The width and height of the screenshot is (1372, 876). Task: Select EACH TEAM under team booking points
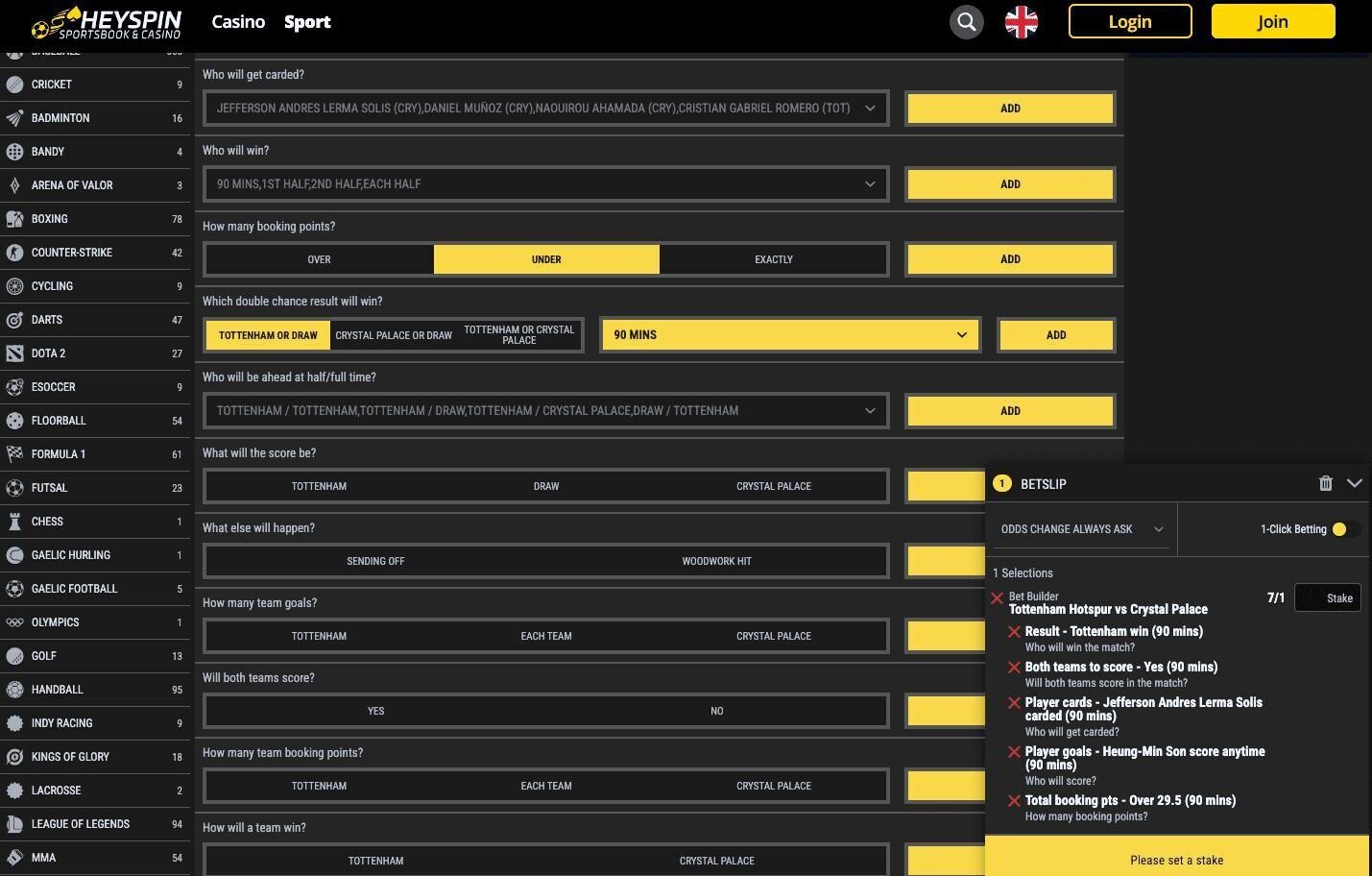[546, 786]
